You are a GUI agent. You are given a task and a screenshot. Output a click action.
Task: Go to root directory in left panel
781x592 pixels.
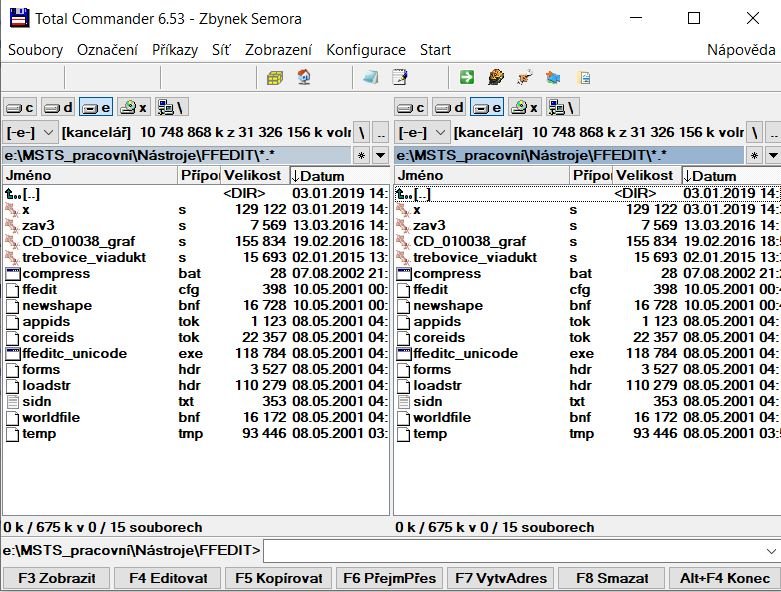pos(364,132)
